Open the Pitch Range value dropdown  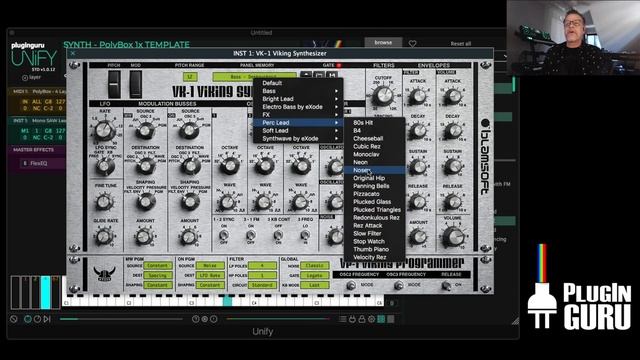point(190,77)
